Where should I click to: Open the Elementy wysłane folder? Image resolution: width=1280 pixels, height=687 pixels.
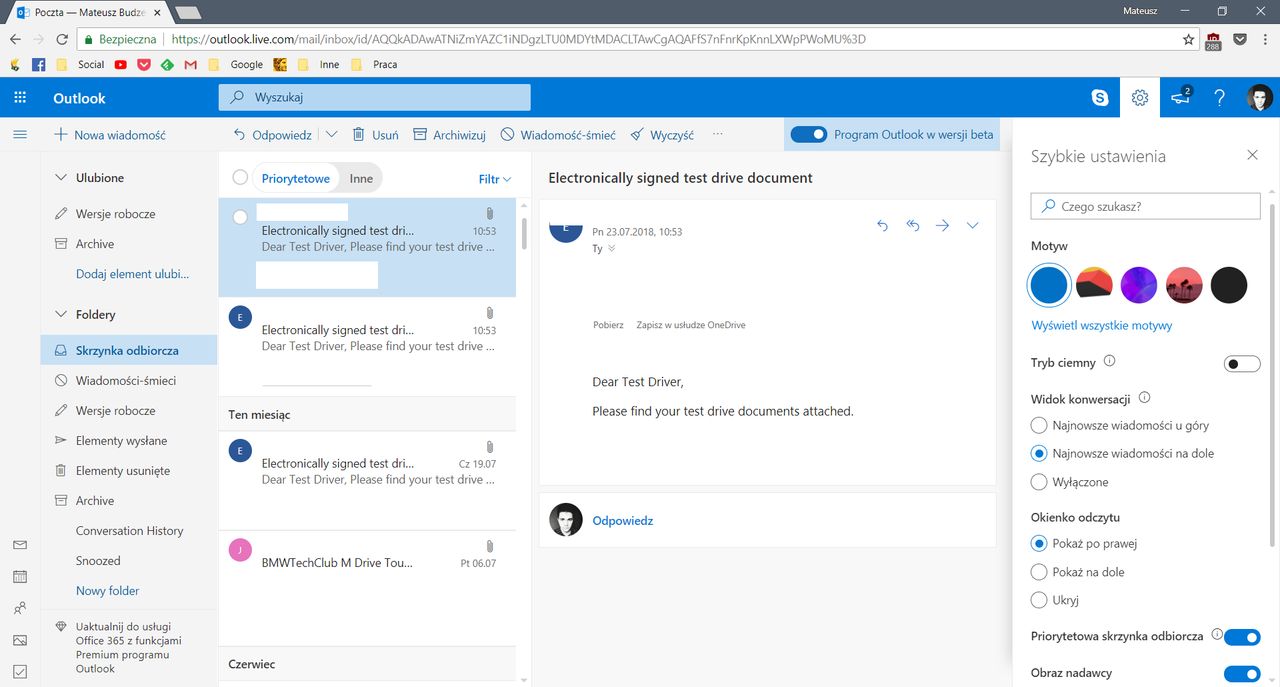pyautogui.click(x=121, y=441)
